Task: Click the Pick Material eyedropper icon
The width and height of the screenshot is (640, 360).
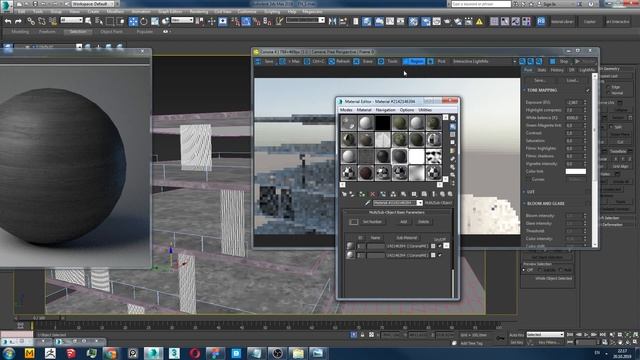Action: click(367, 203)
